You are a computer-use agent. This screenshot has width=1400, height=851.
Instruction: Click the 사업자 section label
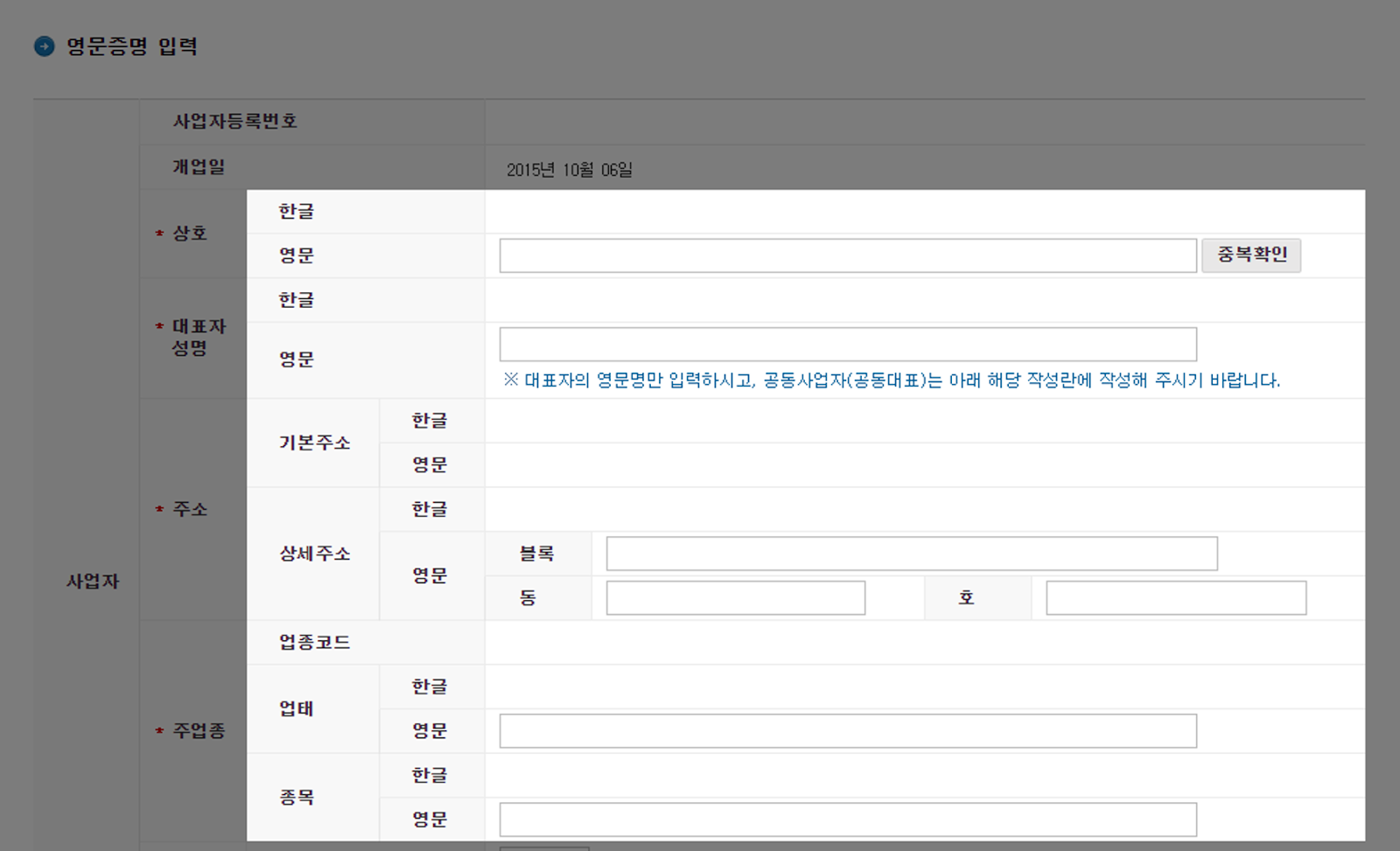click(93, 581)
